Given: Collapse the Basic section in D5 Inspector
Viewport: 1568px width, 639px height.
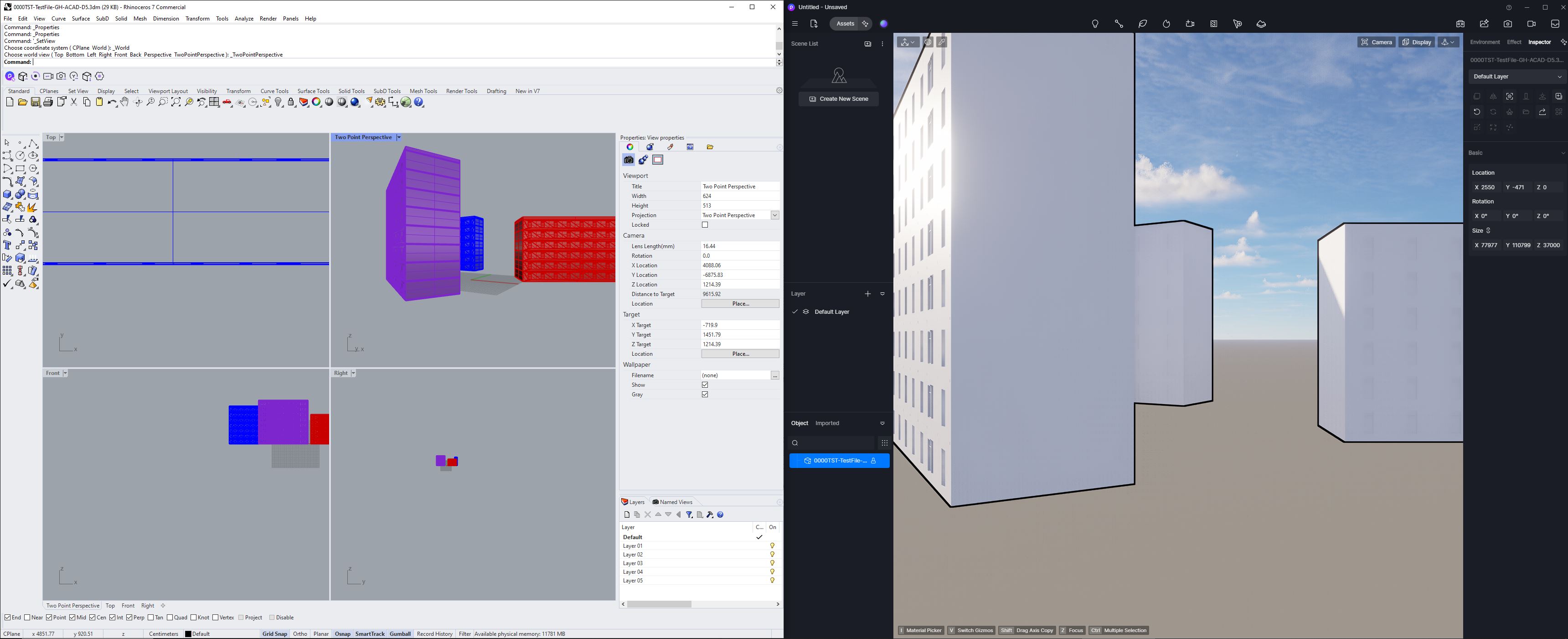Looking at the screenshot, I should tap(1562, 153).
